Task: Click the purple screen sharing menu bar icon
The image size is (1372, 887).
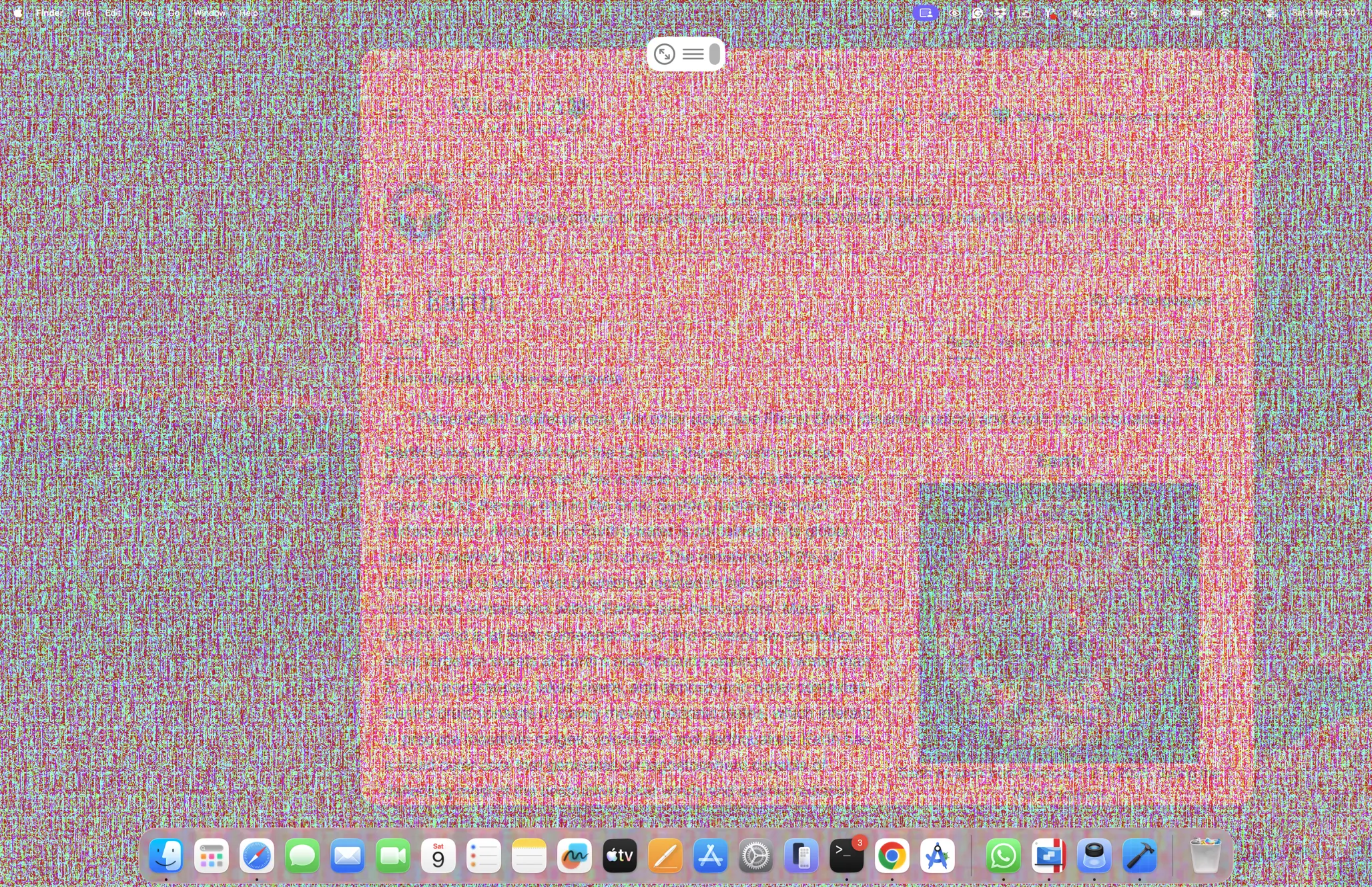Action: tap(926, 13)
